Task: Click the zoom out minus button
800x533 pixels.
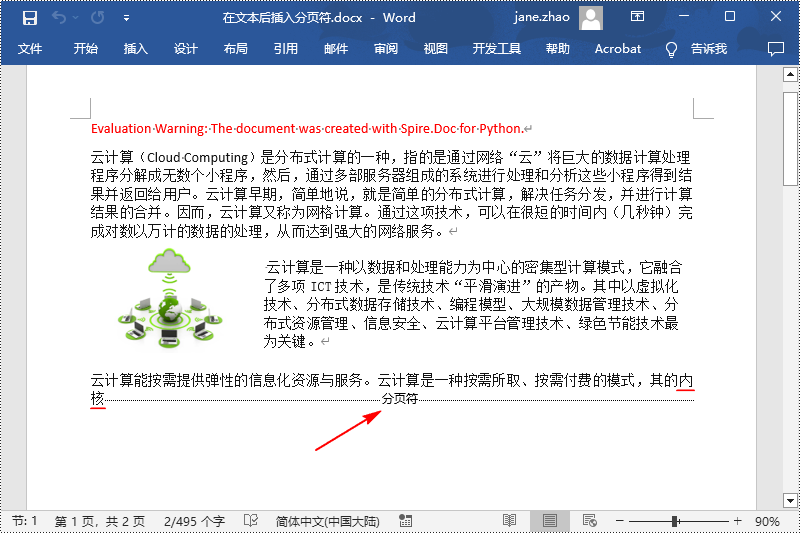Action: (x=620, y=521)
